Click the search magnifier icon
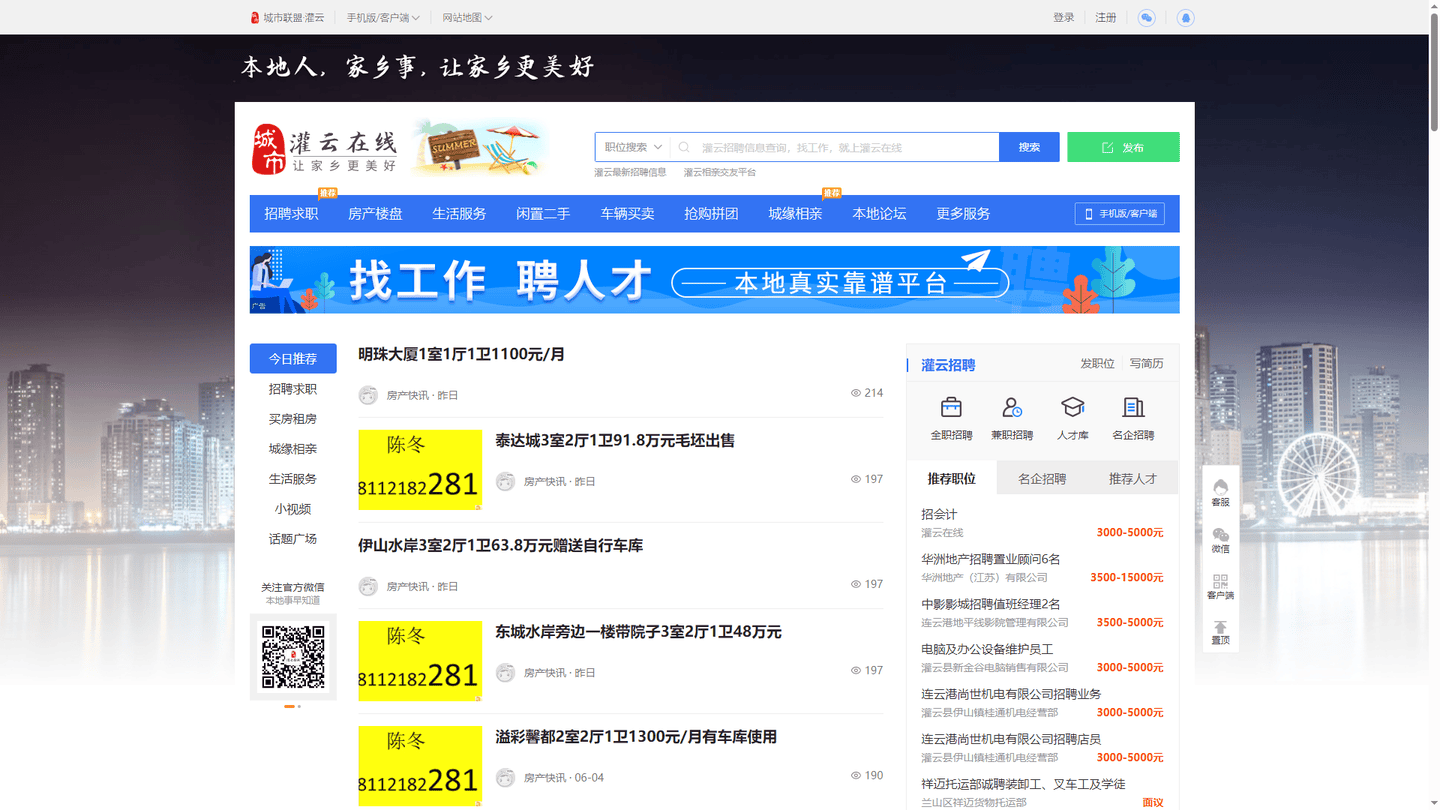This screenshot has height=810, width=1440. [685, 147]
